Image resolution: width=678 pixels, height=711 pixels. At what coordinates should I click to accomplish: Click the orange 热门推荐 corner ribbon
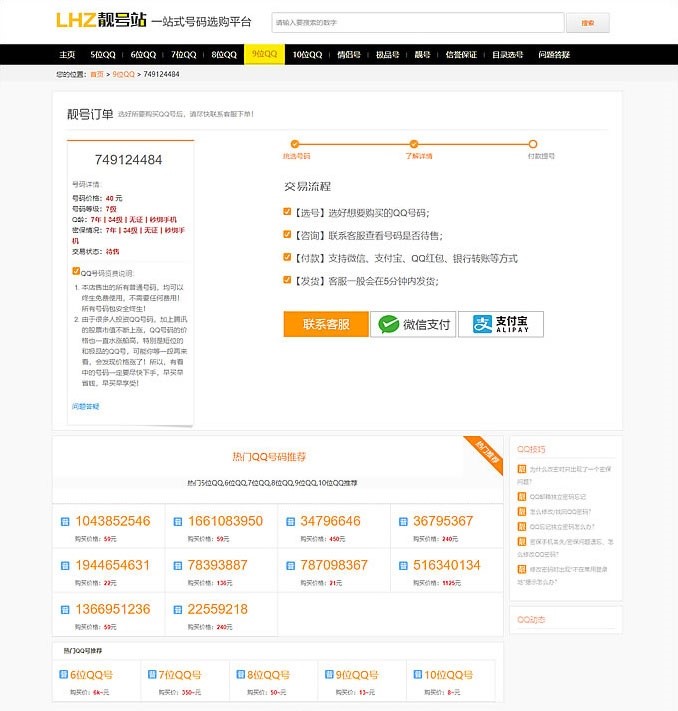485,453
